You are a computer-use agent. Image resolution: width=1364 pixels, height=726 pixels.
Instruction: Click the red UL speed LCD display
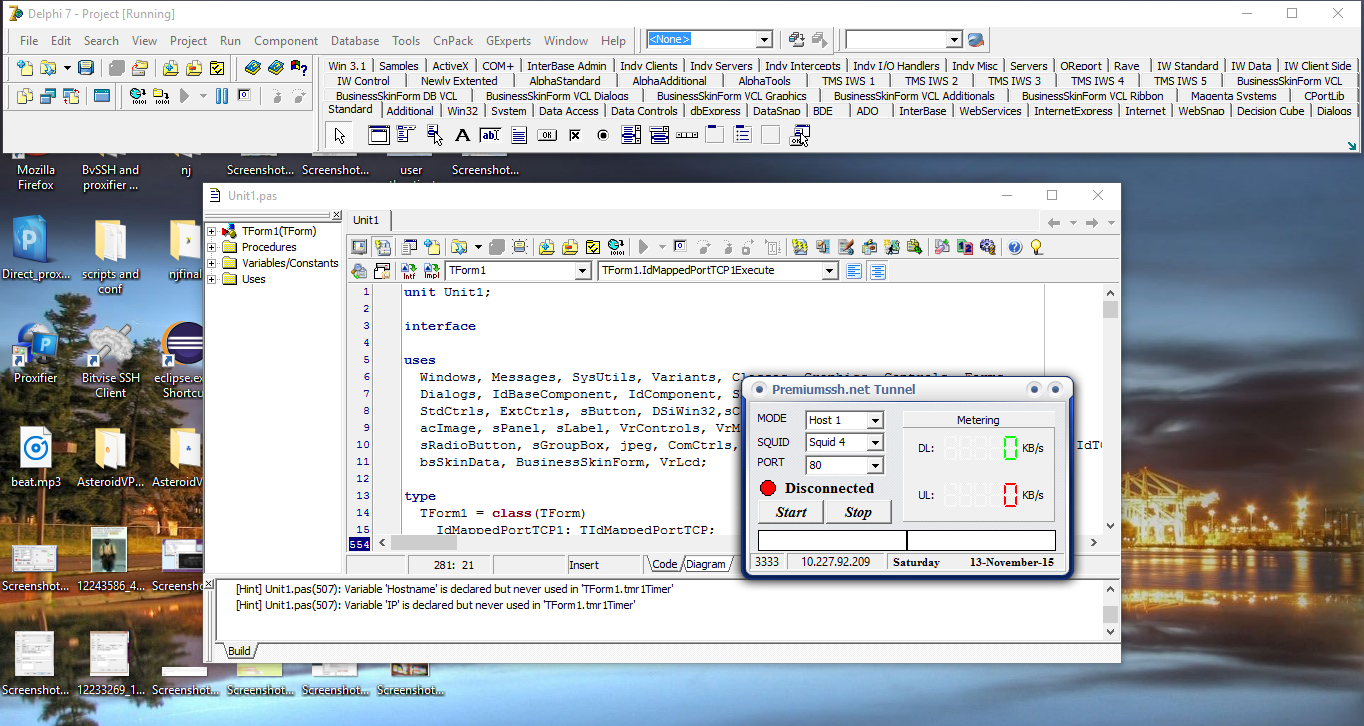coord(979,494)
